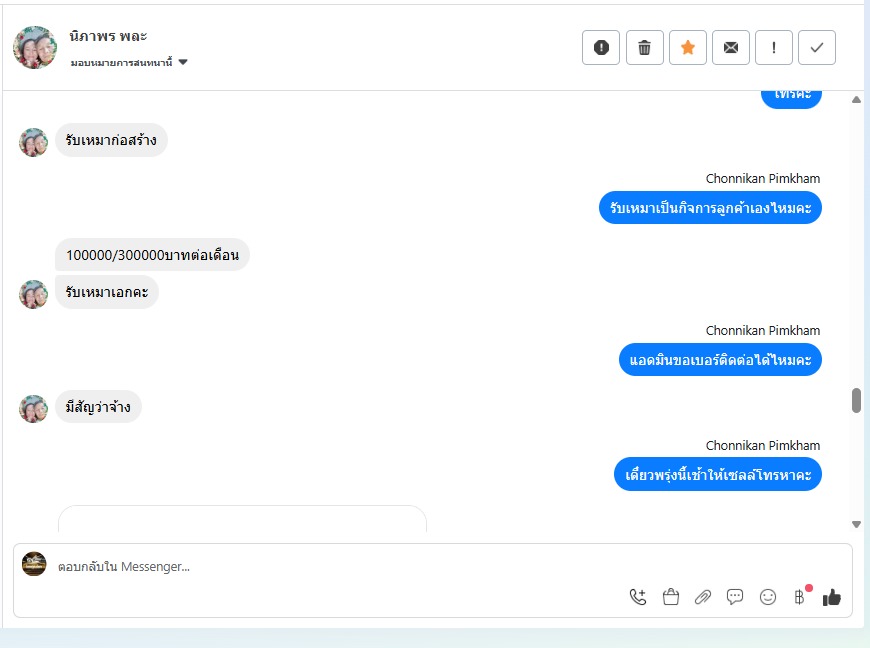Screen dimensions: 870x648
Task: Click the baht payment request icon
Action: (800, 597)
